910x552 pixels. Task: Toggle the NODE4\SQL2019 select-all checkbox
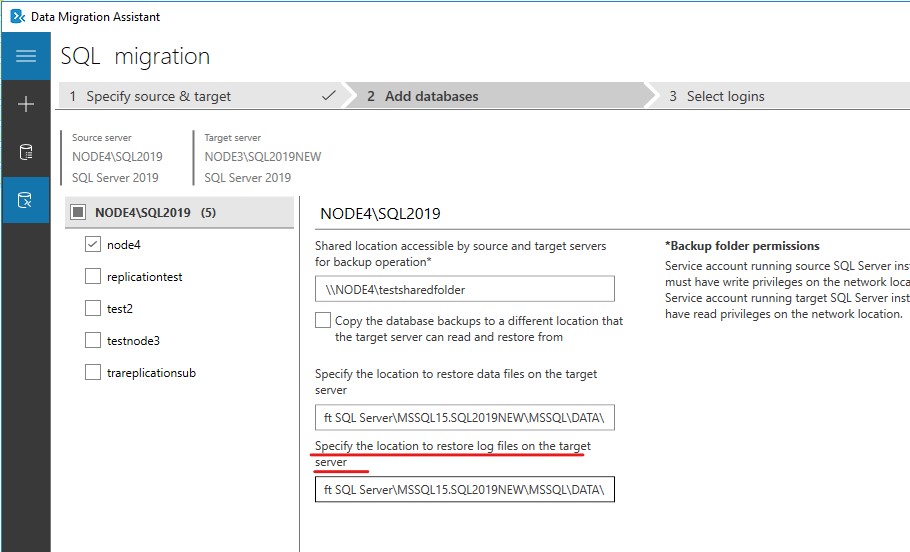78,212
